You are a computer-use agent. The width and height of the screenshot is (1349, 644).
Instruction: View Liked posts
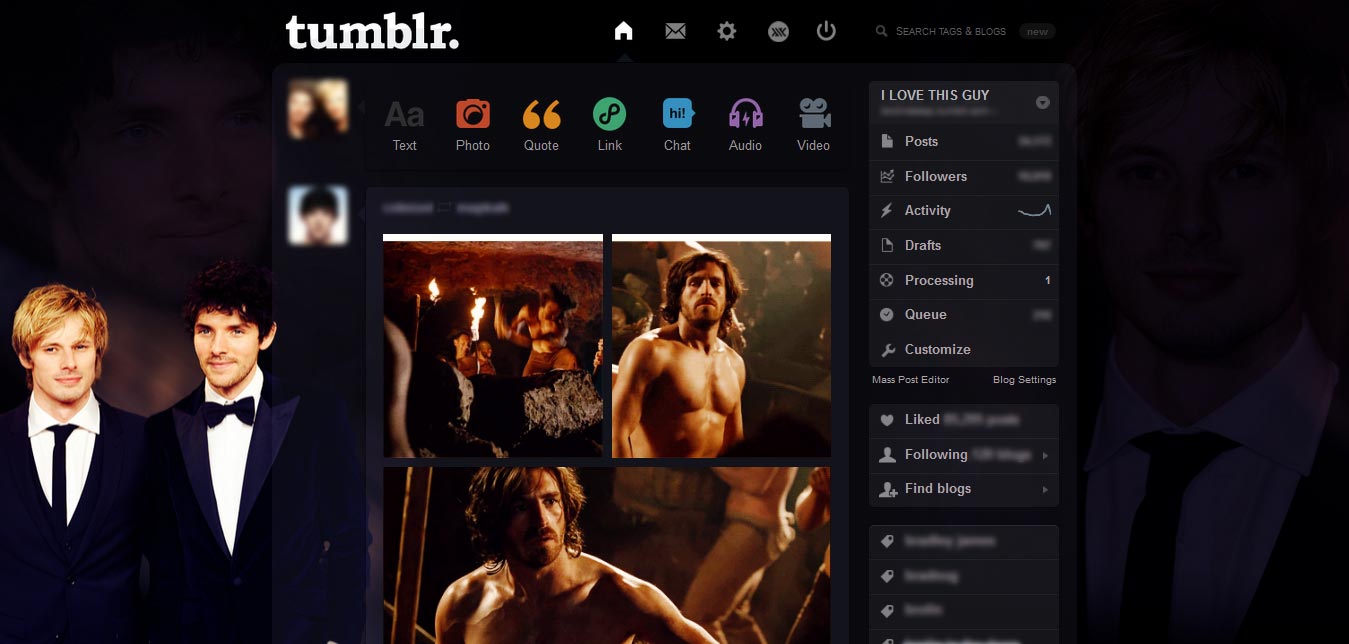[964, 420]
